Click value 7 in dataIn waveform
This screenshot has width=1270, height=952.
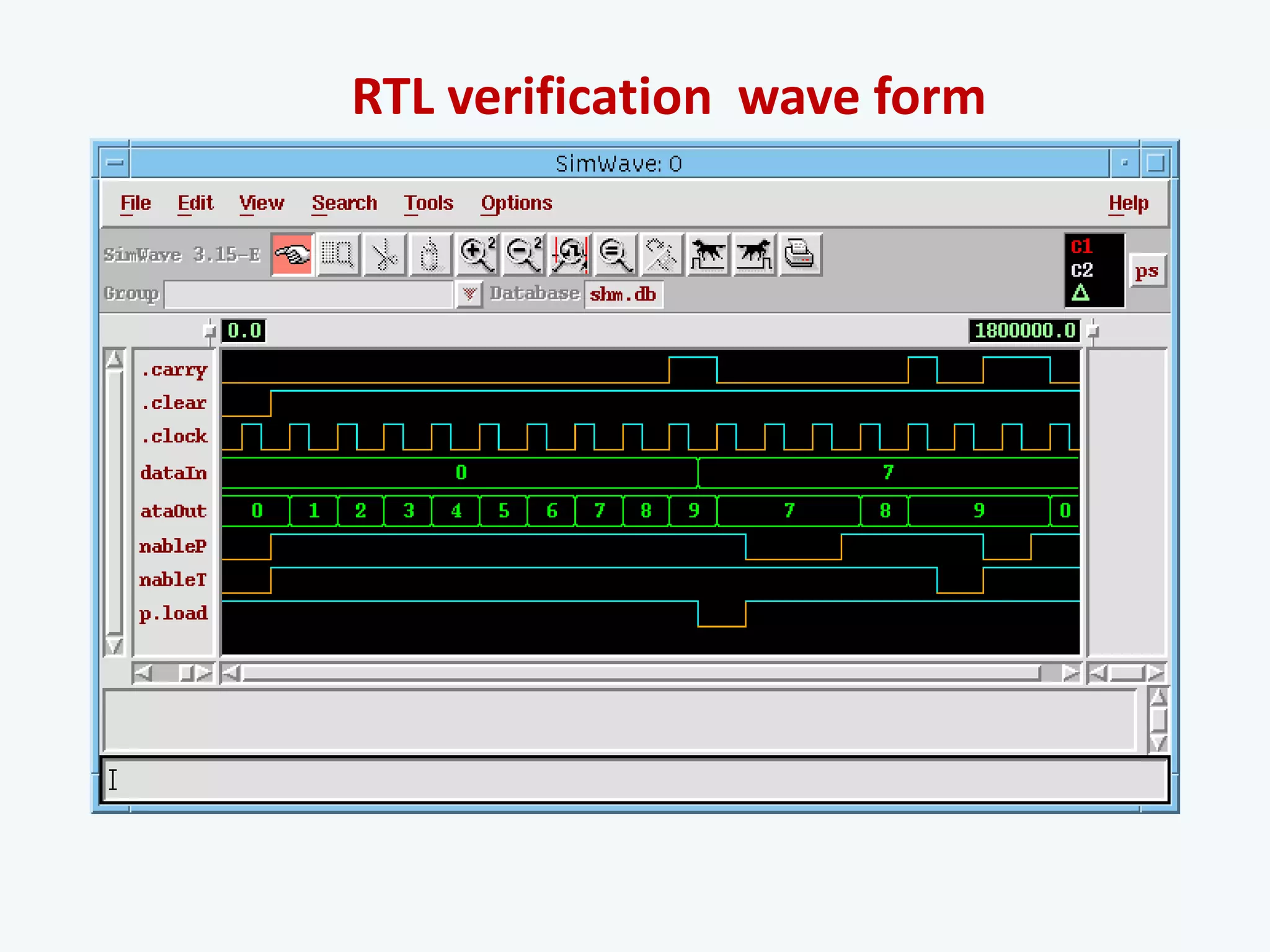888,473
